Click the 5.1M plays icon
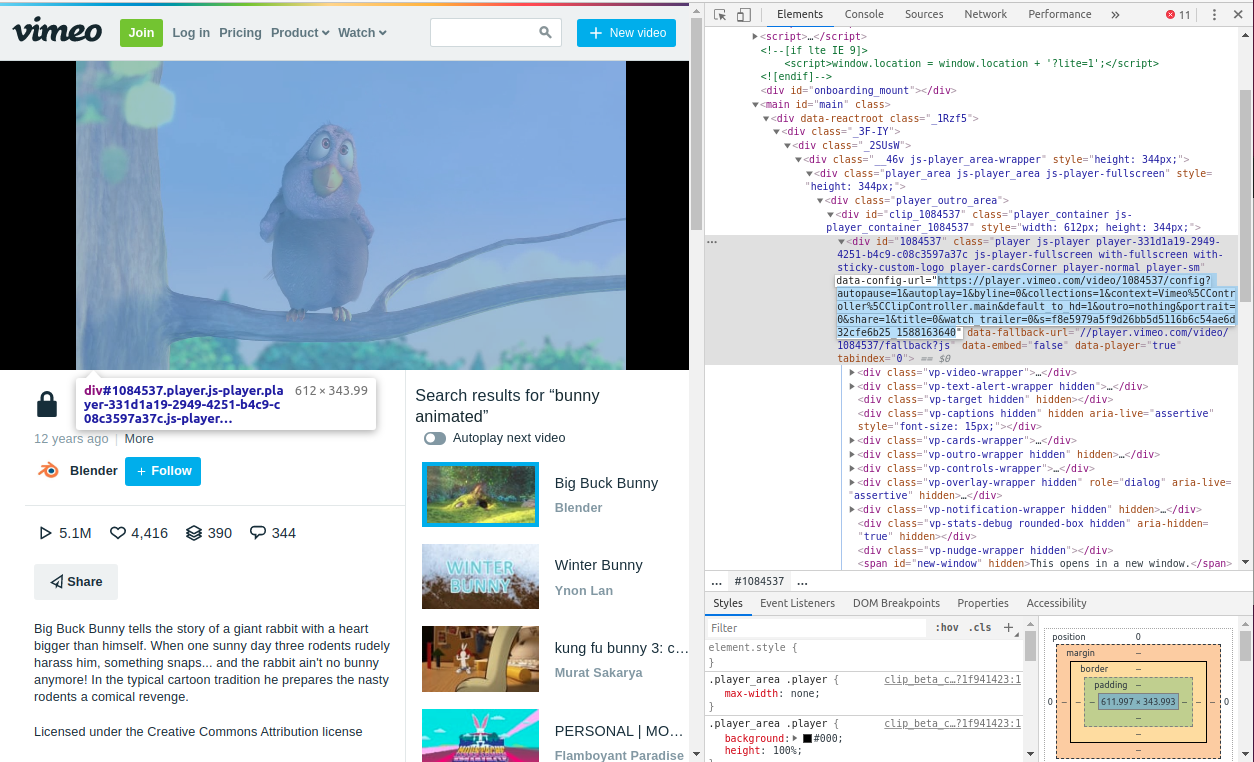The width and height of the screenshot is (1254, 762). 45,533
